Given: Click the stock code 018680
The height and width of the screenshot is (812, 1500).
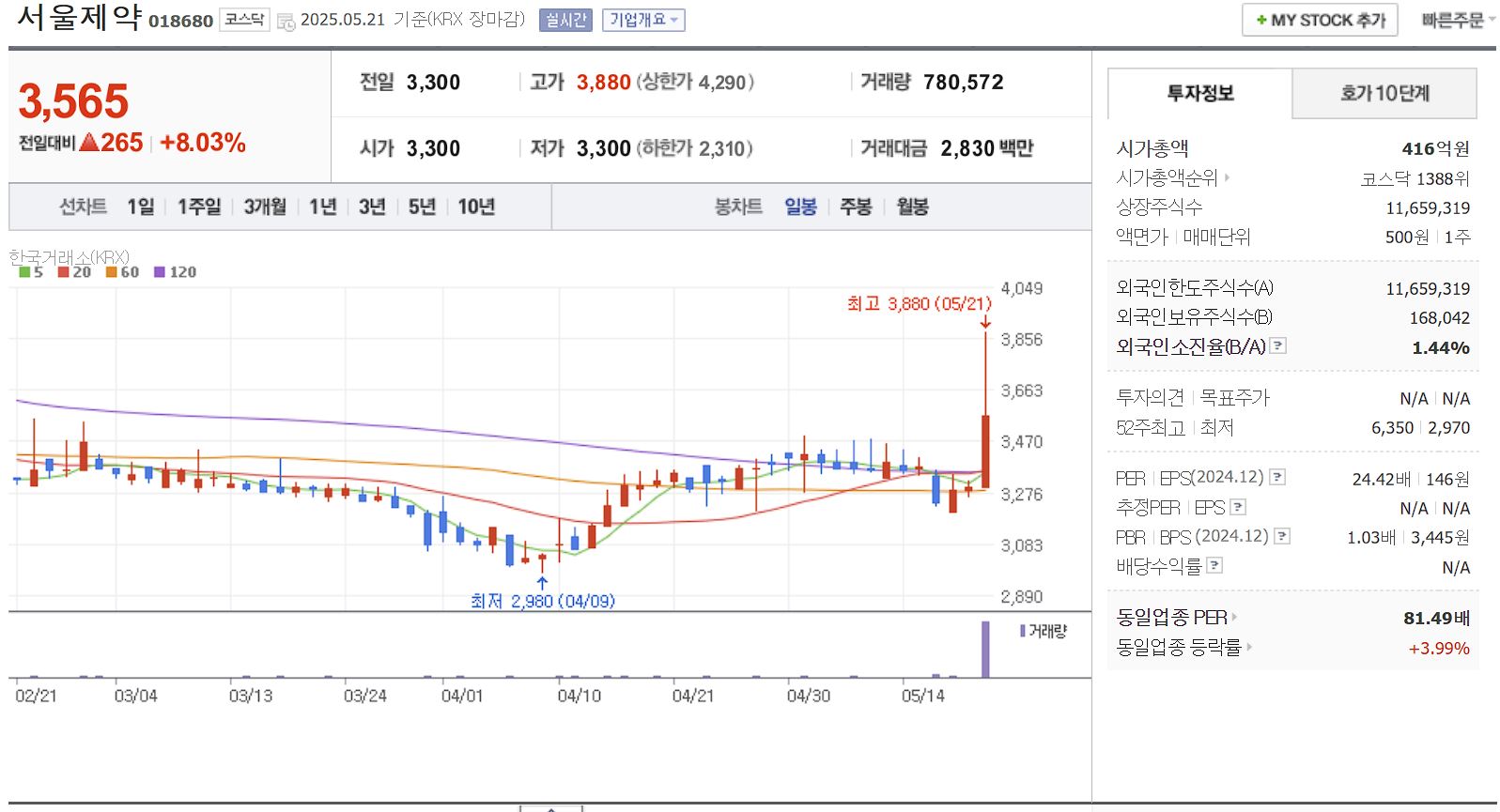Looking at the screenshot, I should [180, 22].
